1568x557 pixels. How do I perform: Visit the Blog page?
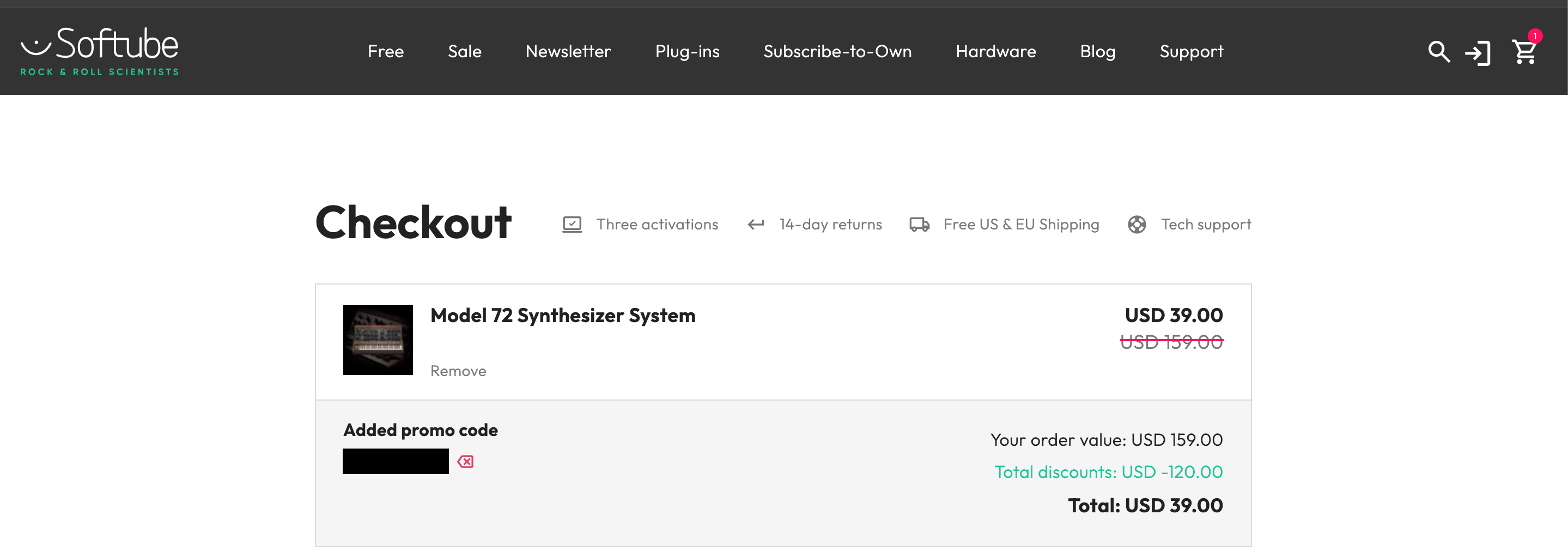click(x=1097, y=52)
